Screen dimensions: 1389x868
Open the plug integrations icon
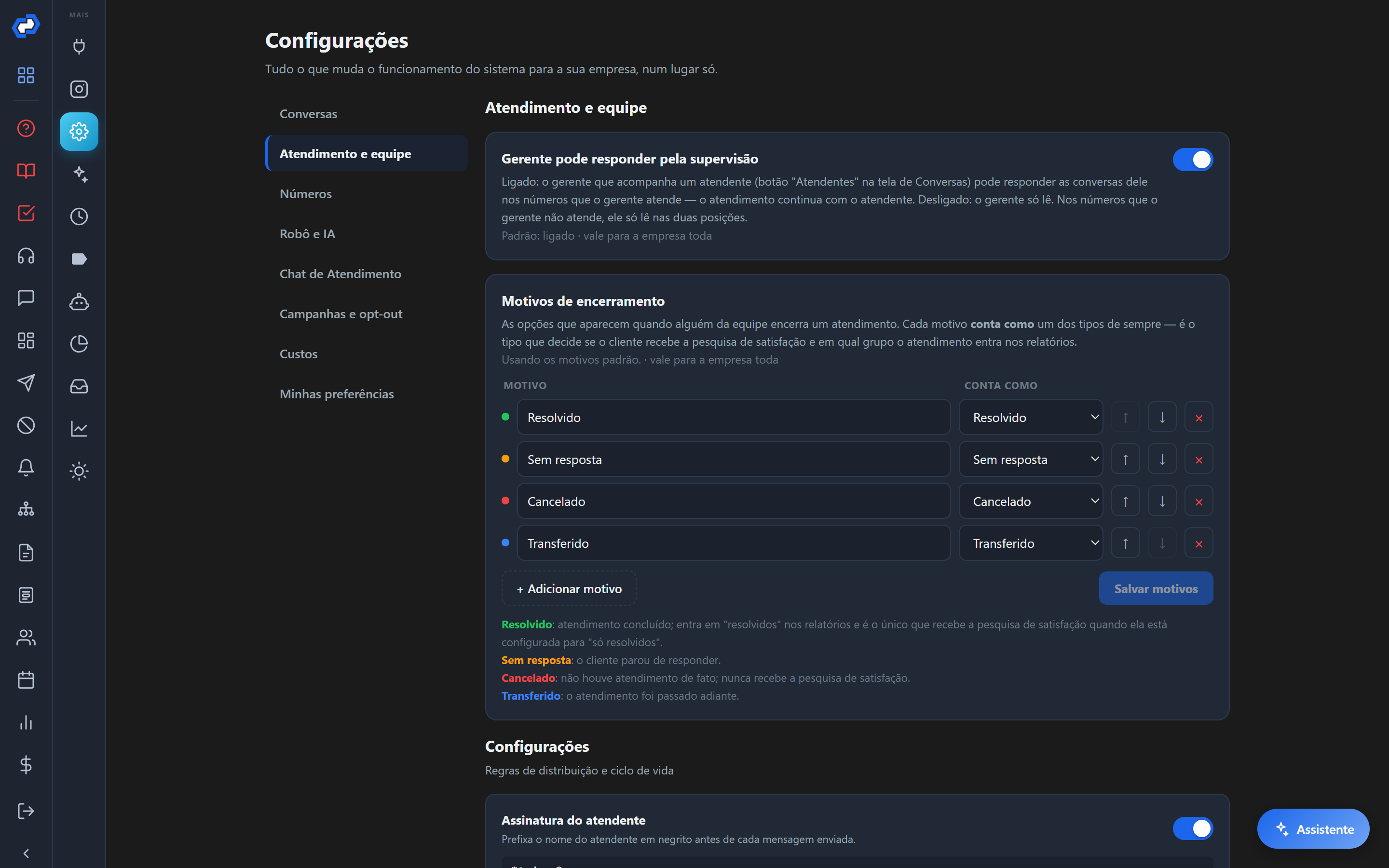[79, 46]
